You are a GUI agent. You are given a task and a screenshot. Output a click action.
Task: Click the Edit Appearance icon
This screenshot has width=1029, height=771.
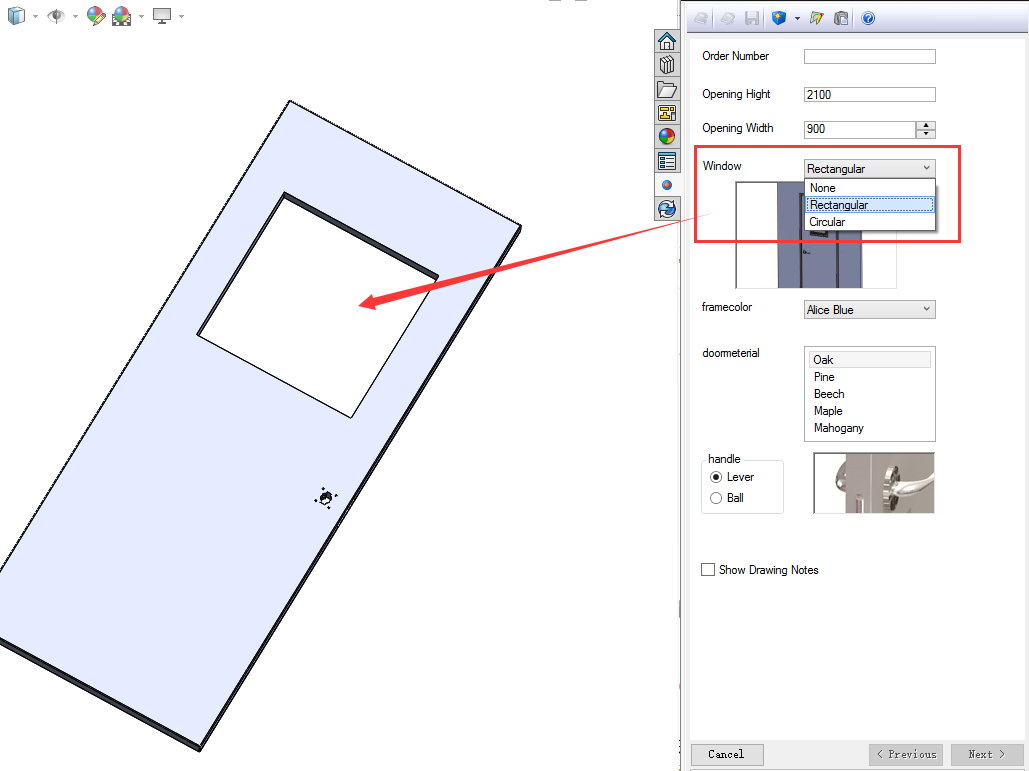tap(95, 16)
